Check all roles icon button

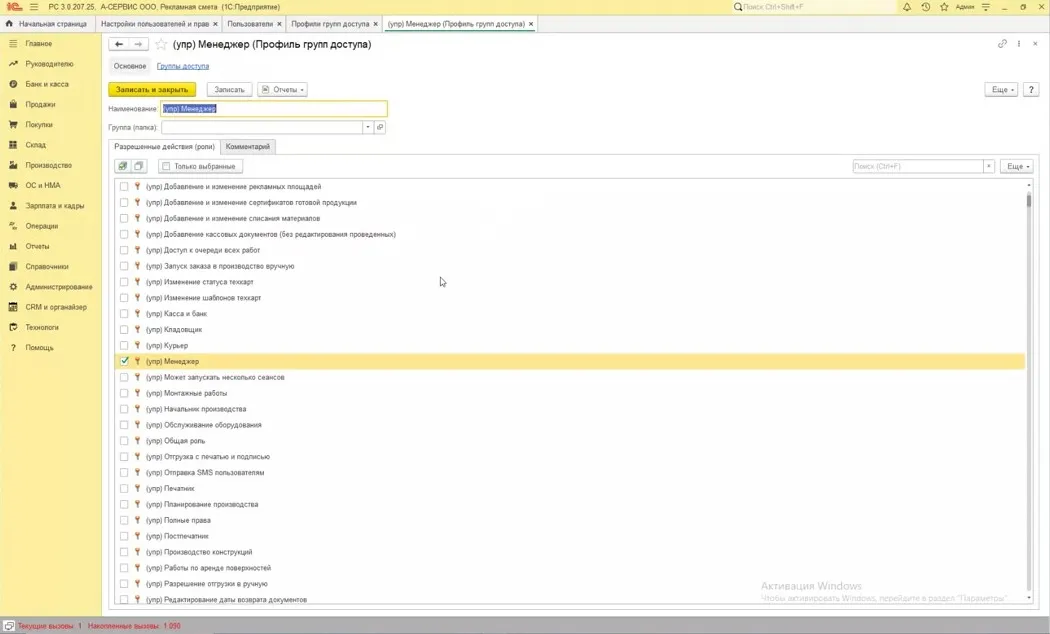click(x=123, y=166)
